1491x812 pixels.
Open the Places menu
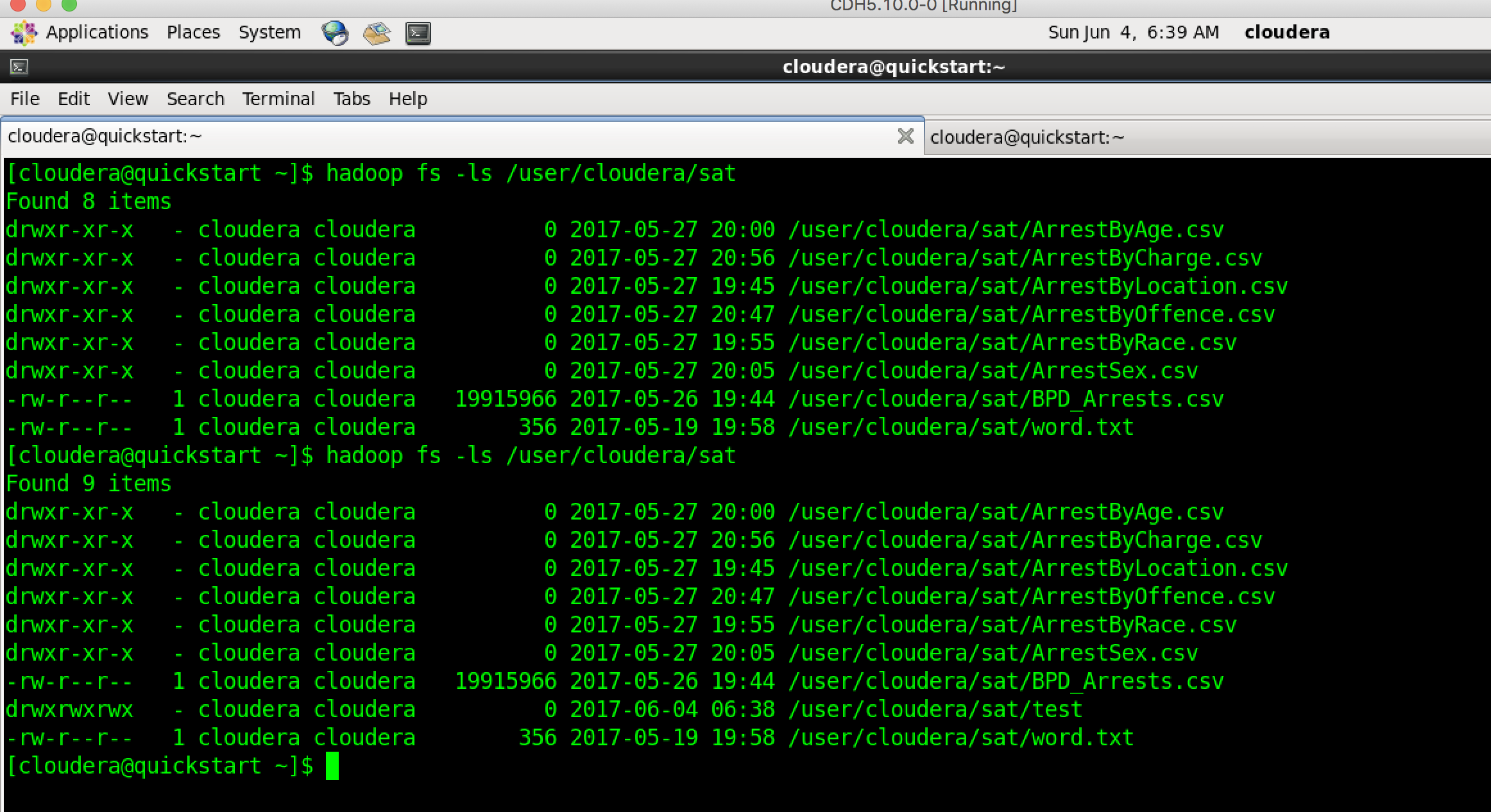(x=193, y=33)
